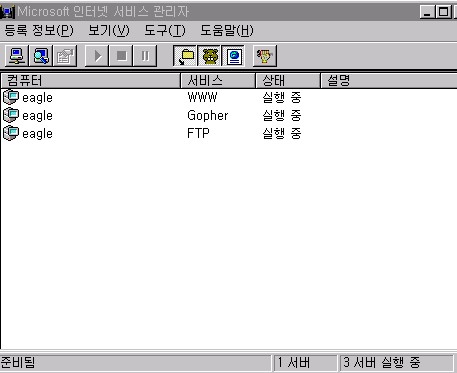Click the 준비됨 status bar text
The image size is (457, 373).
(x=18, y=362)
